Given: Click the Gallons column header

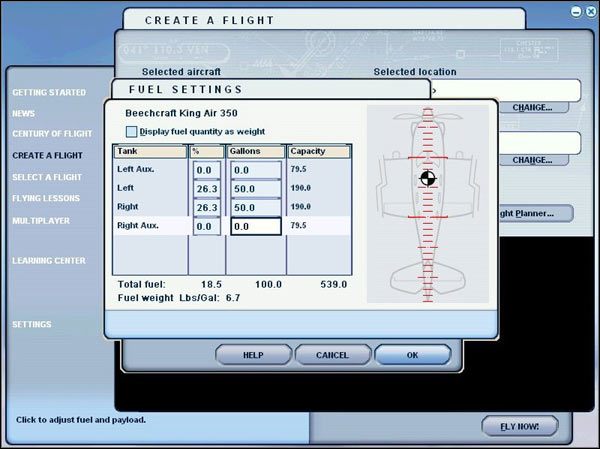Looking at the screenshot, I should coord(256,152).
